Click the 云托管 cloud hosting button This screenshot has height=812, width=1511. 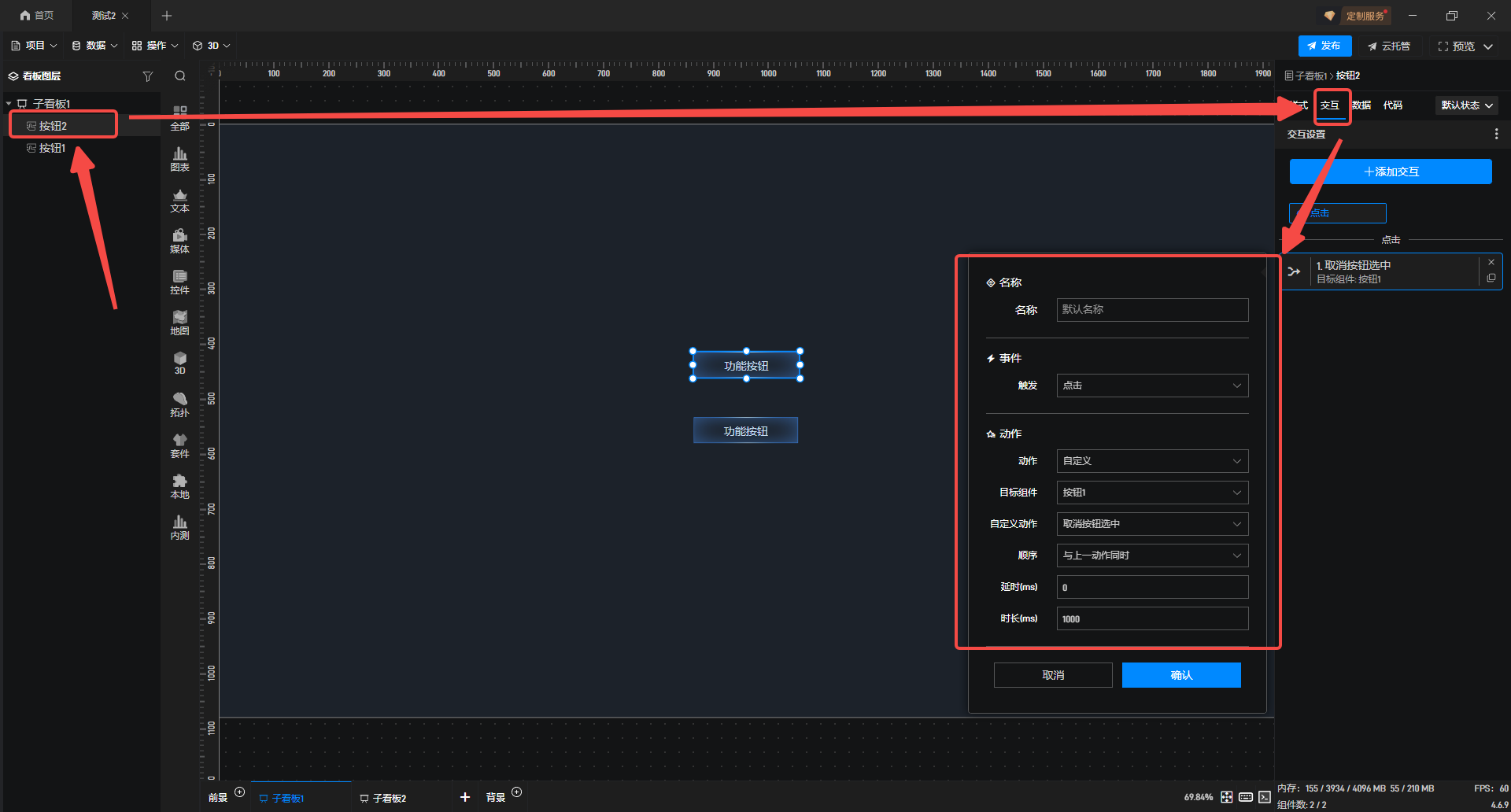pos(1389,46)
